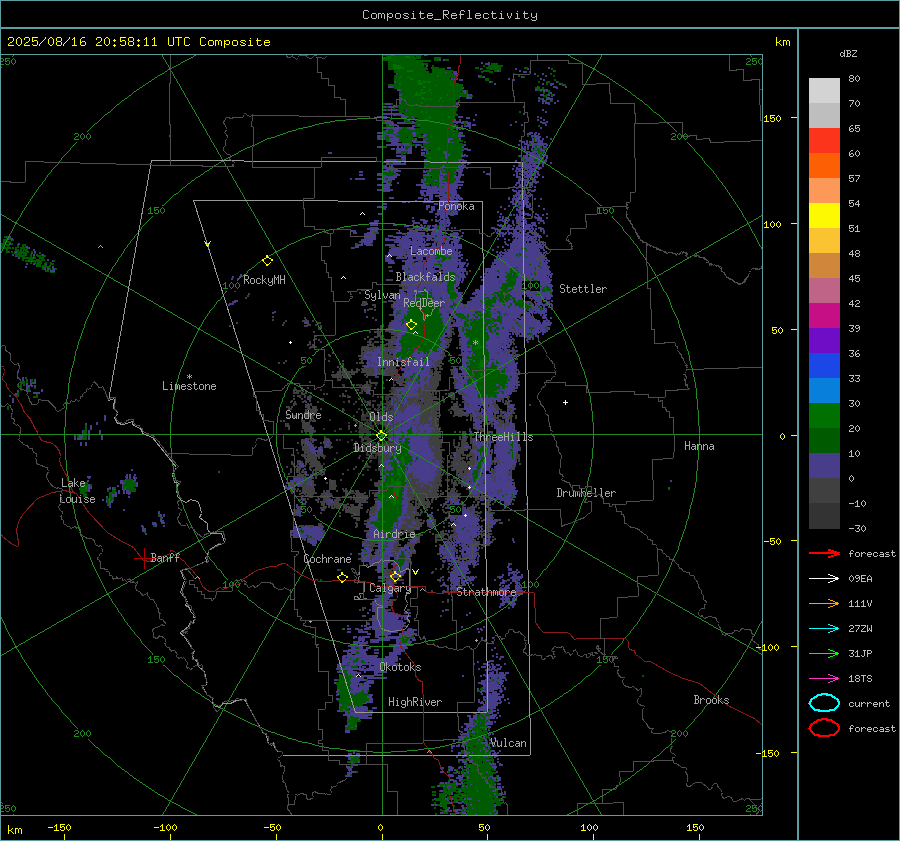Screen dimensions: 900x841
Task: Pick the violet 39 dBZ color swatch
Action: pyautogui.click(x=824, y=341)
